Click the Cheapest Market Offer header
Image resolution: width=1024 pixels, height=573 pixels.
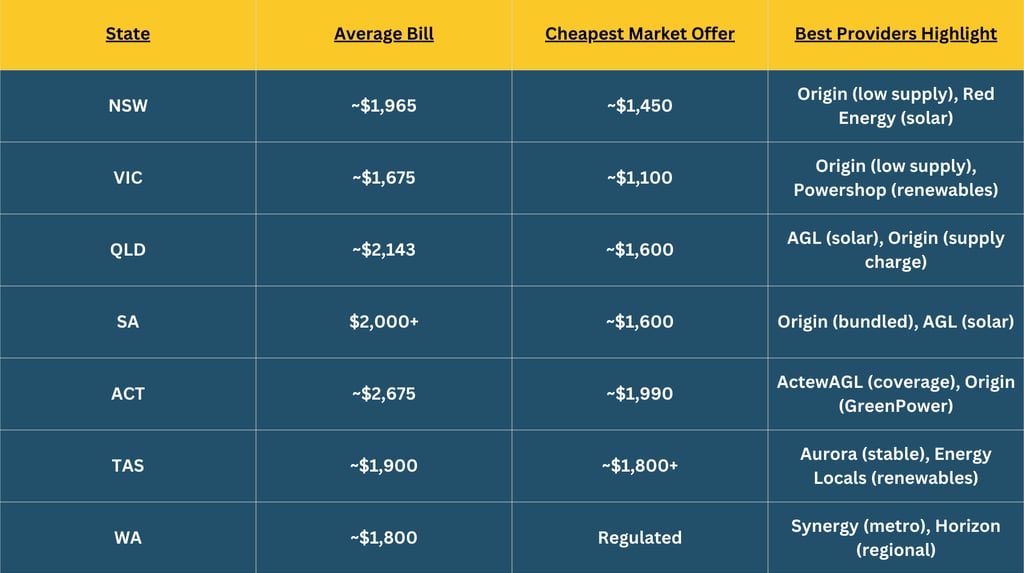tap(640, 34)
